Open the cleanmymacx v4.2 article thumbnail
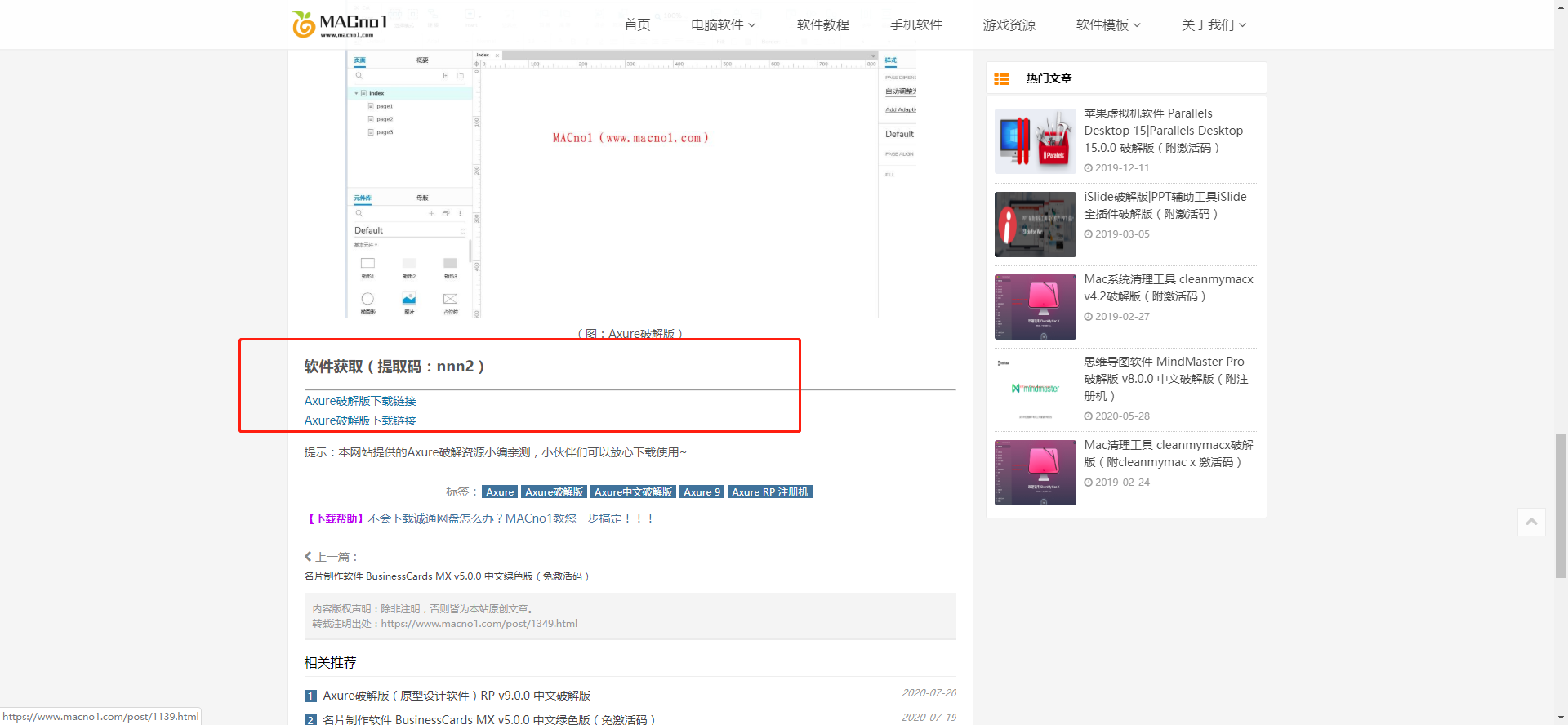1568x725 pixels. point(1035,307)
